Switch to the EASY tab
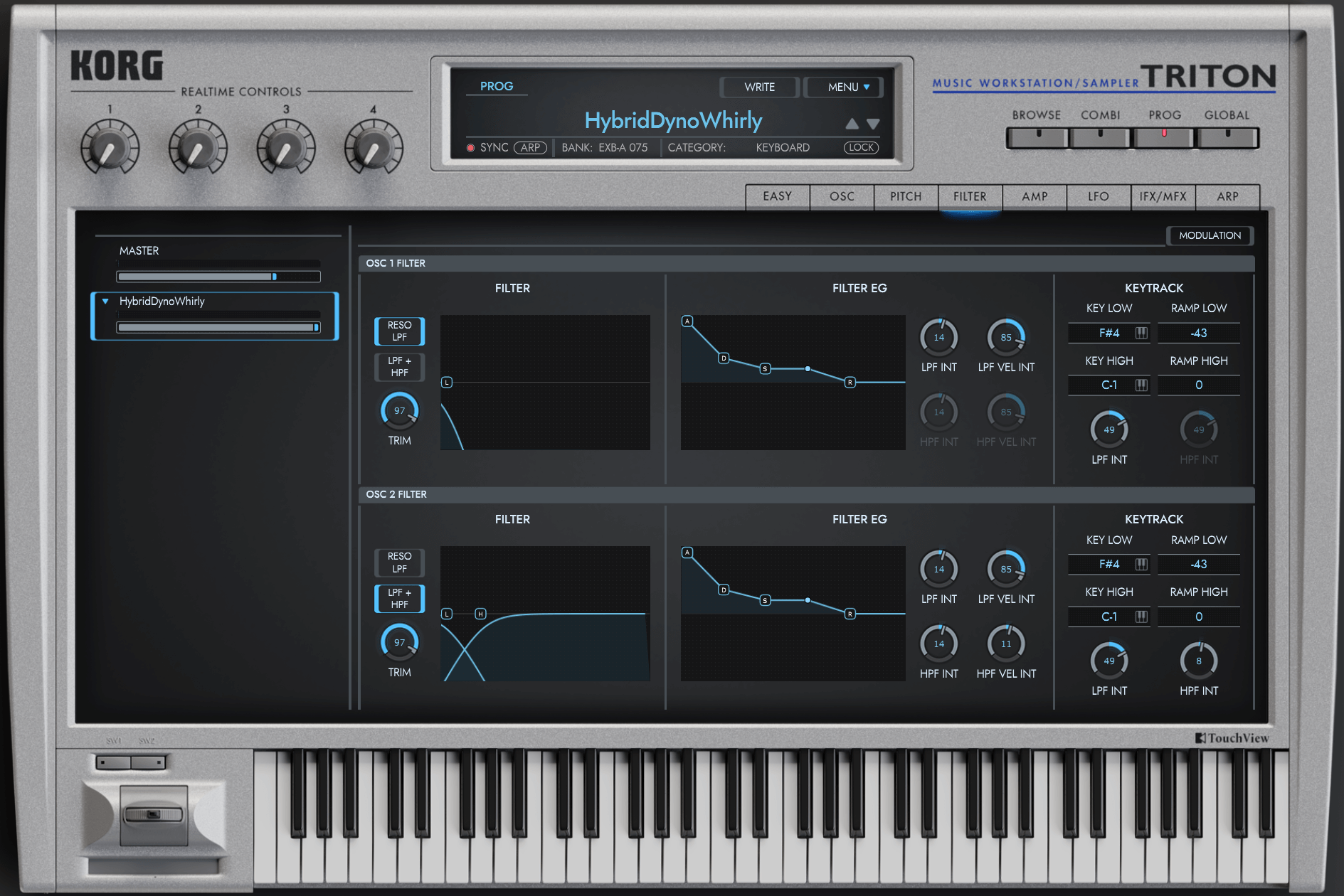This screenshot has height=896, width=1344. 778,196
